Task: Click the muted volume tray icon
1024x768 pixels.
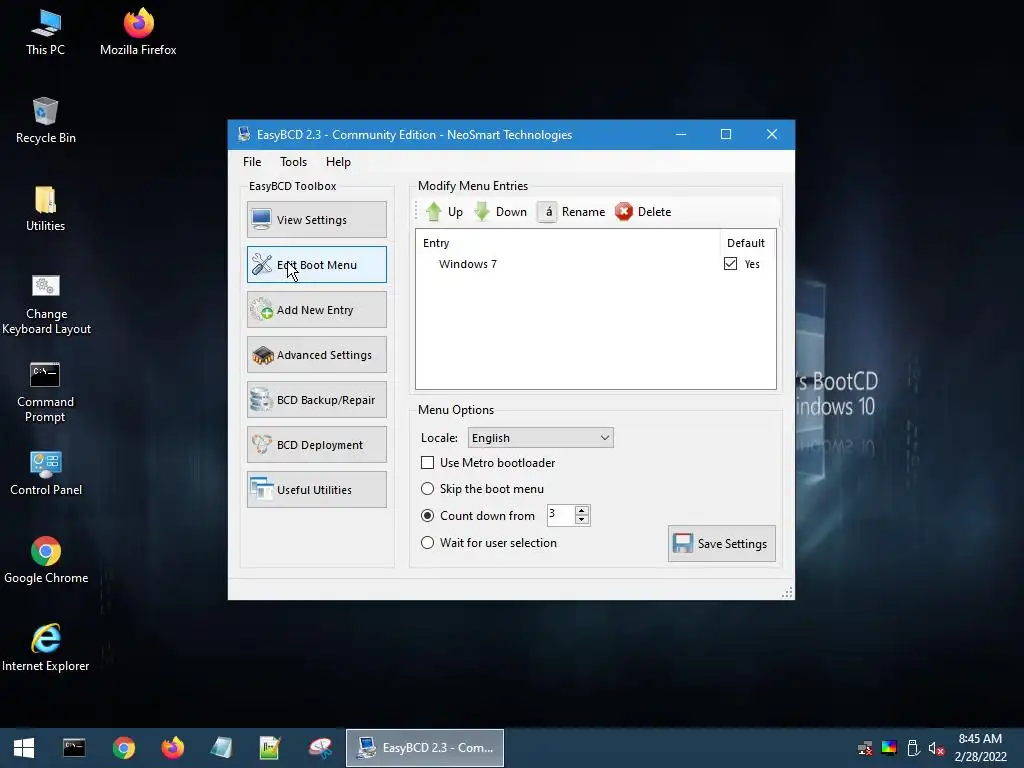Action: (x=936, y=748)
